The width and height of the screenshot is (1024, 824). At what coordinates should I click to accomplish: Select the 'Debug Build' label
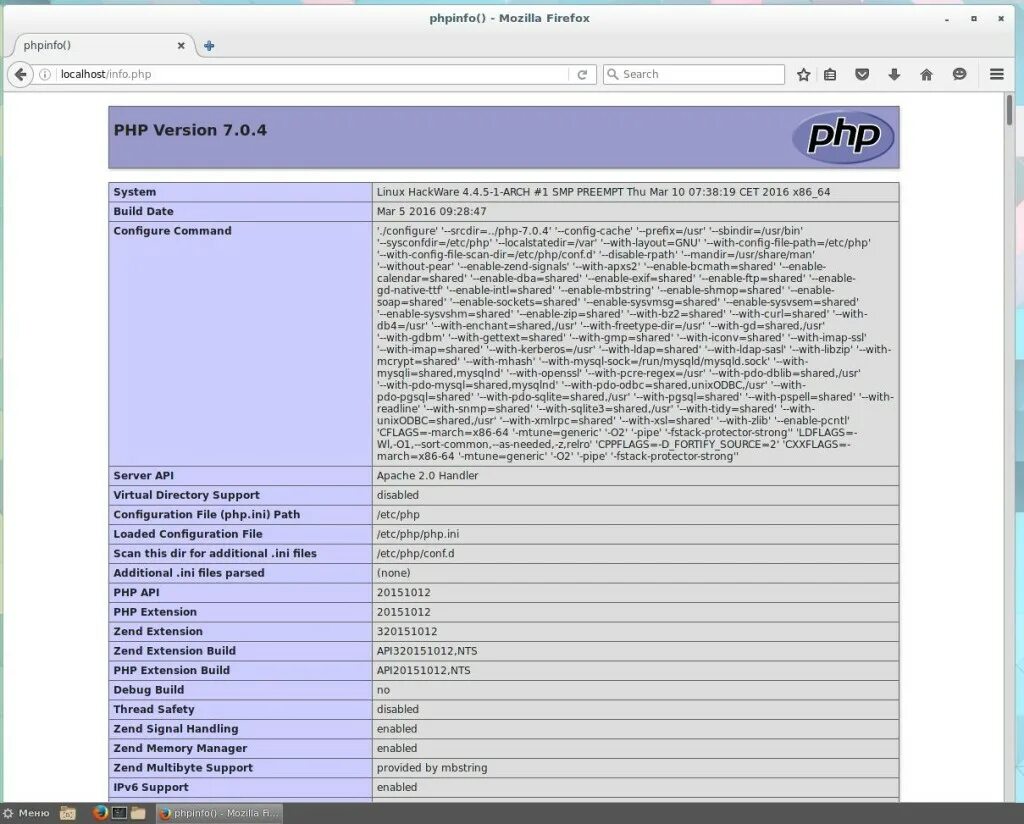click(148, 690)
